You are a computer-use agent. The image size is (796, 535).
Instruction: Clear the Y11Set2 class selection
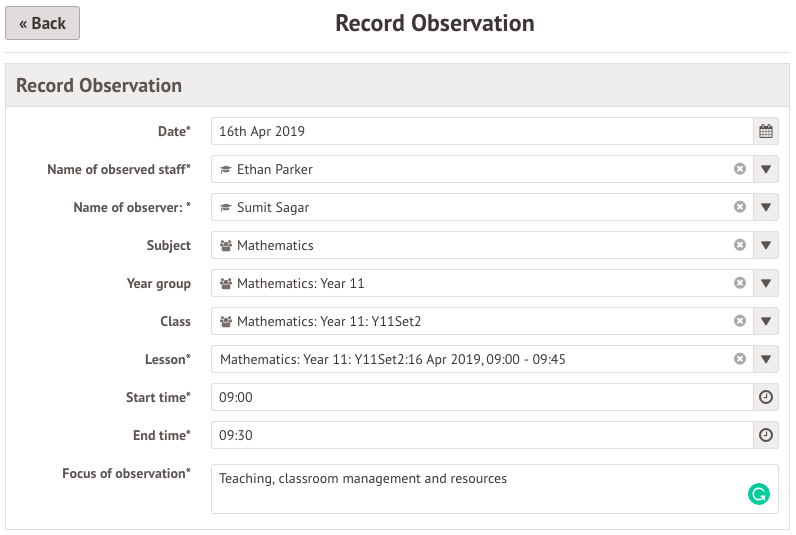740,321
